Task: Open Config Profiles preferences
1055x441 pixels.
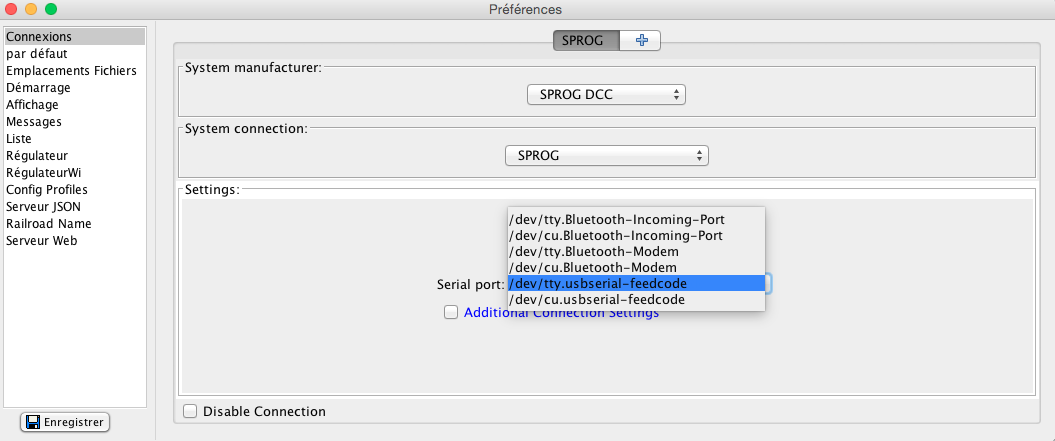Action: click(x=47, y=190)
